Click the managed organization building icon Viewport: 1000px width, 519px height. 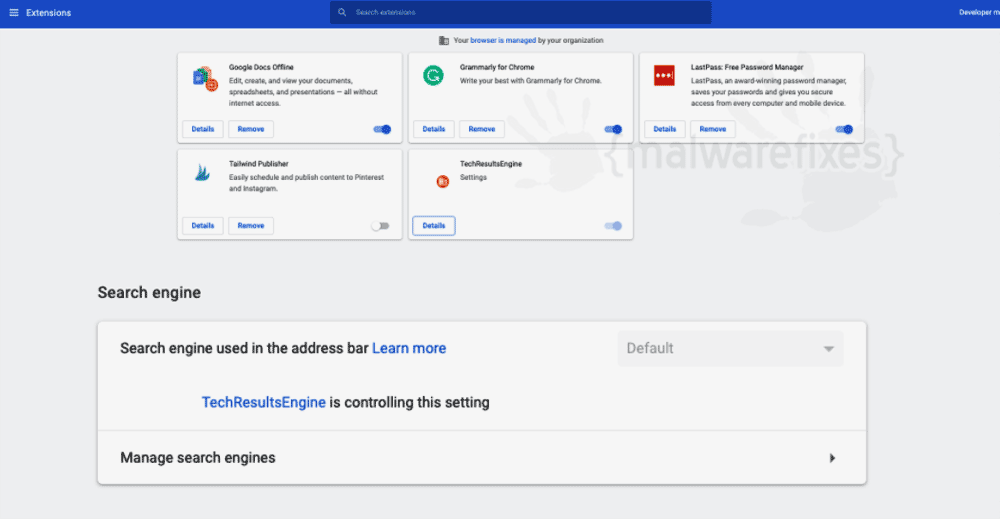pyautogui.click(x=444, y=40)
